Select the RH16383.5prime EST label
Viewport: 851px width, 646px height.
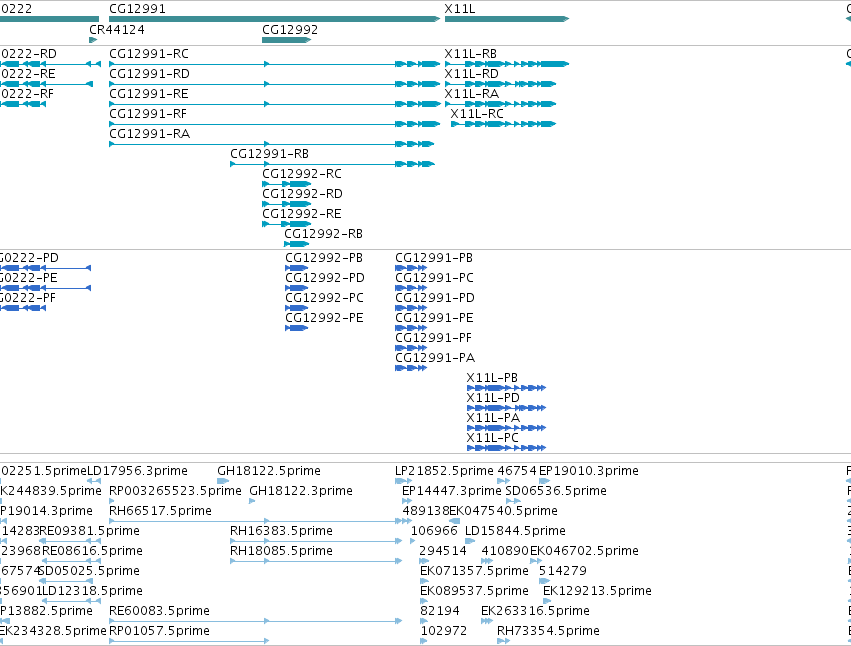[281, 531]
